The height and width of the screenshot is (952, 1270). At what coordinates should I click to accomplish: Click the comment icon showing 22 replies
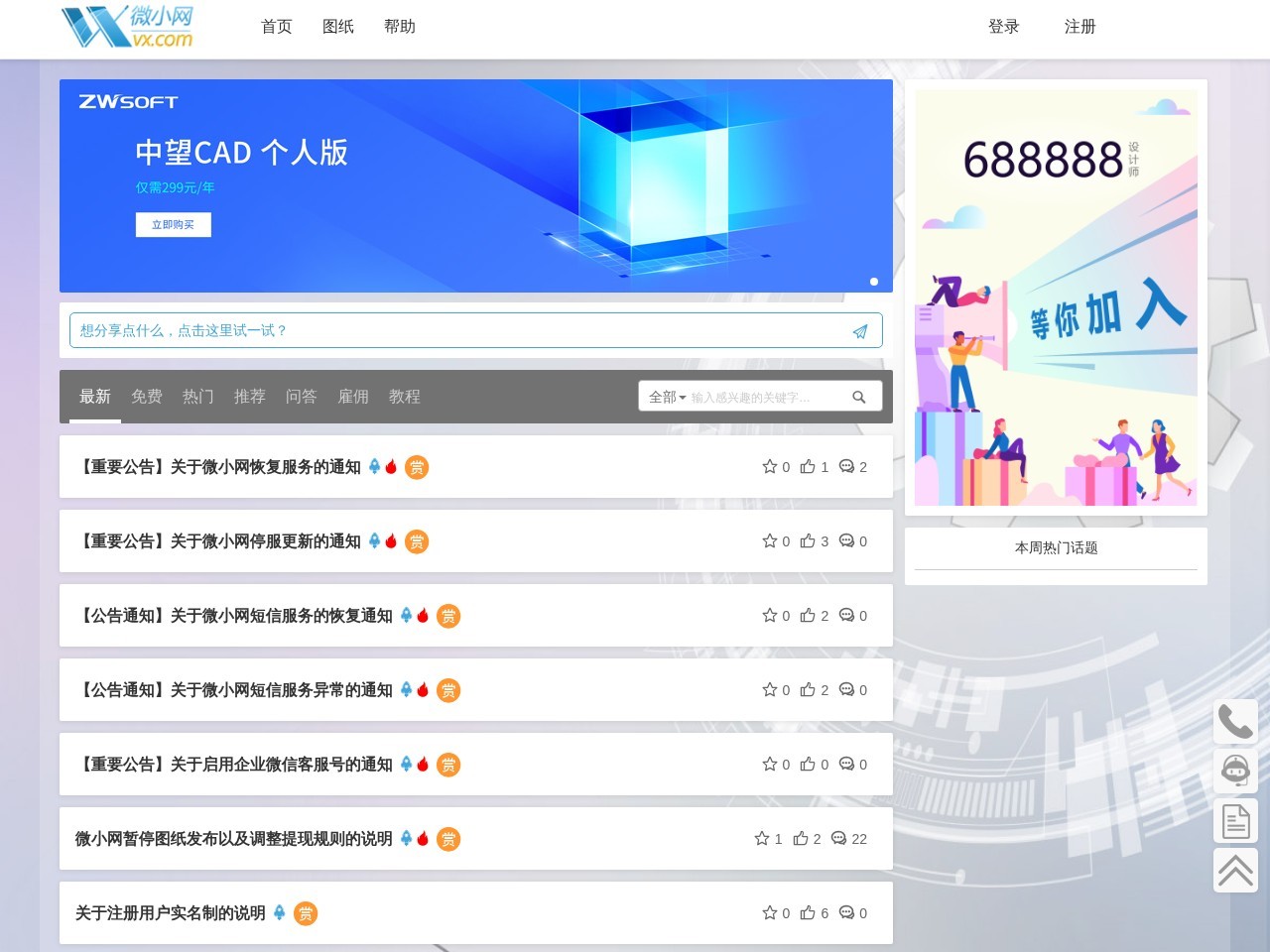coord(839,838)
